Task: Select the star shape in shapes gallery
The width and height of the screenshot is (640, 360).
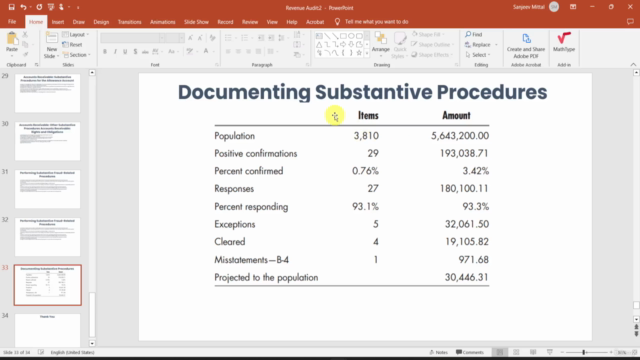Action: click(x=359, y=53)
